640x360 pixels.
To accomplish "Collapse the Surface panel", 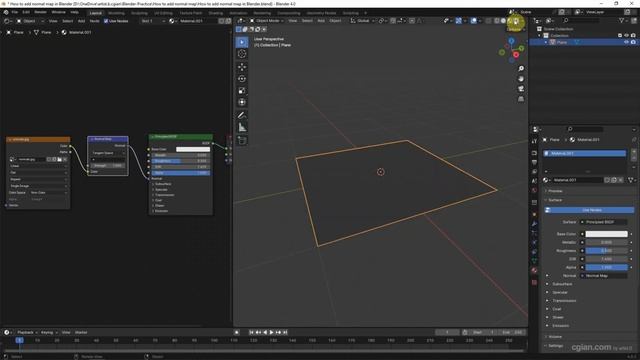I will point(555,200).
